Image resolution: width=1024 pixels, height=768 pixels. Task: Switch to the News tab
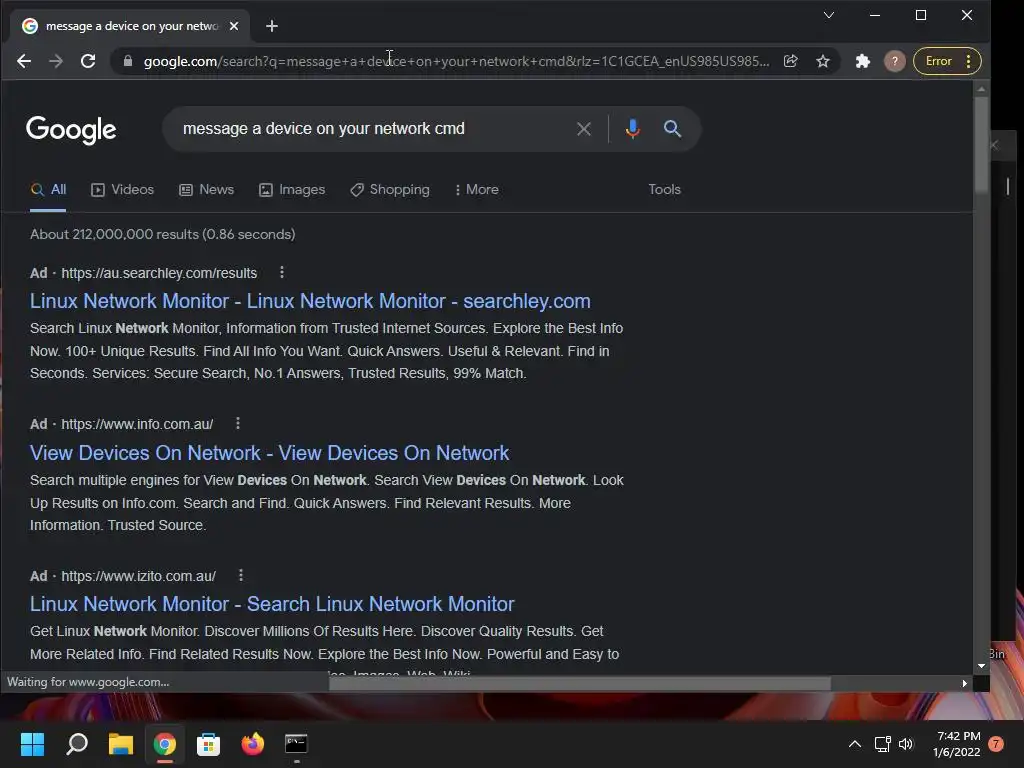point(206,190)
